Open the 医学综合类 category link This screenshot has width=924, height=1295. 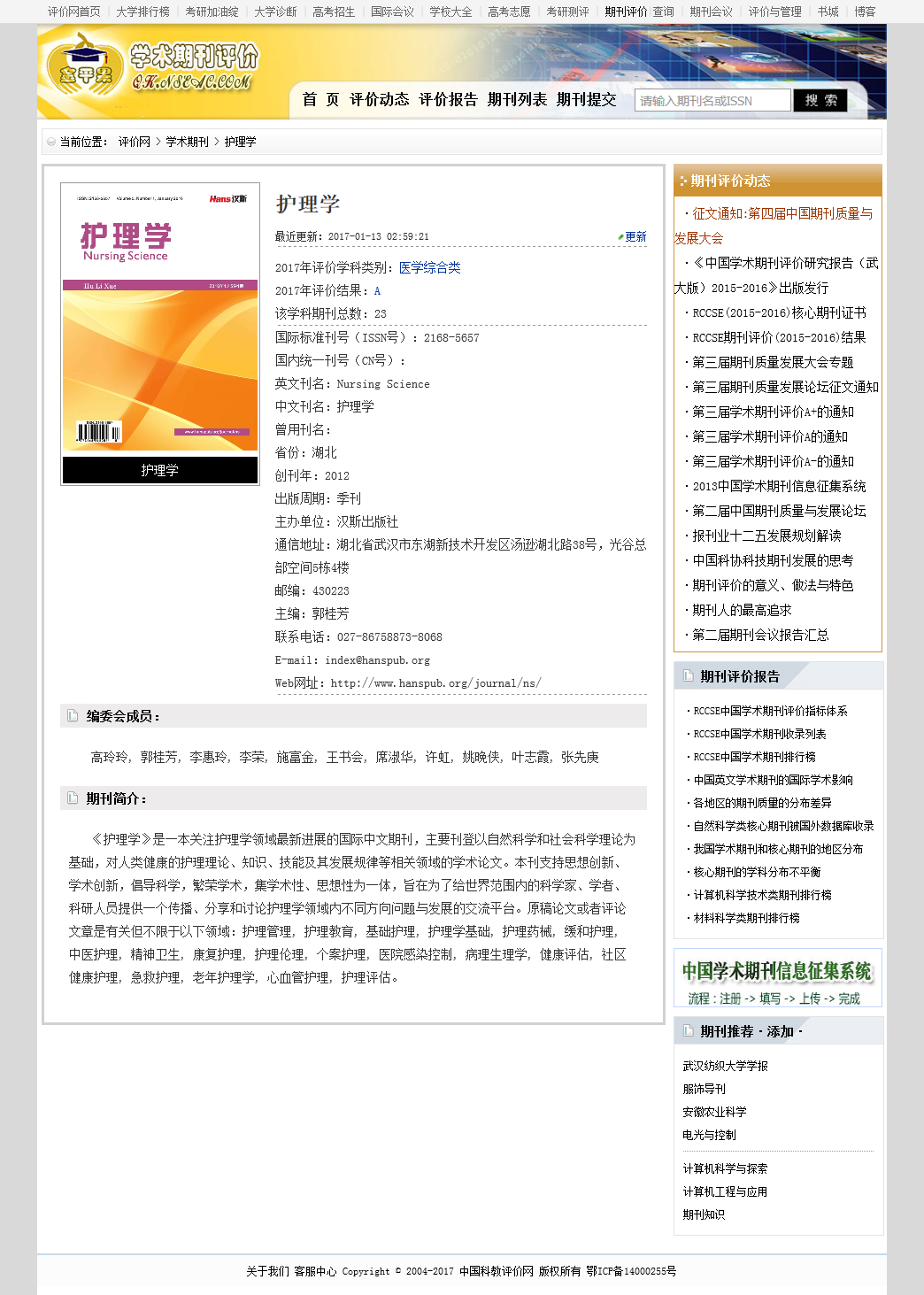429,267
